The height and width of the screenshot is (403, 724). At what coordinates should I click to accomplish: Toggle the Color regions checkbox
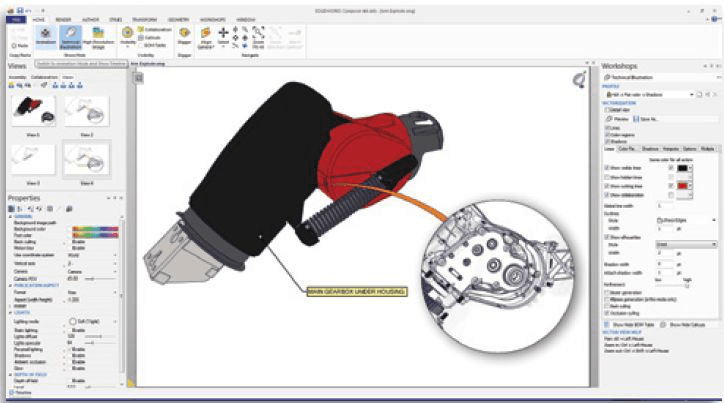[607, 135]
